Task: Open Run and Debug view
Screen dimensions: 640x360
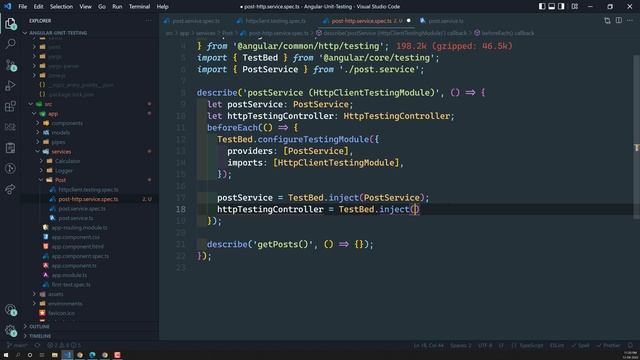Action: 10,86
